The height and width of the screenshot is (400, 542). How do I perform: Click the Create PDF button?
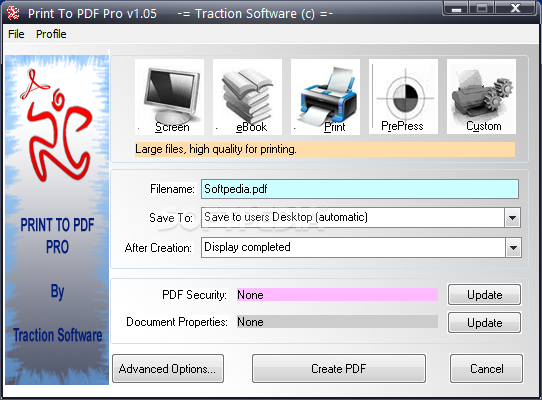339,369
